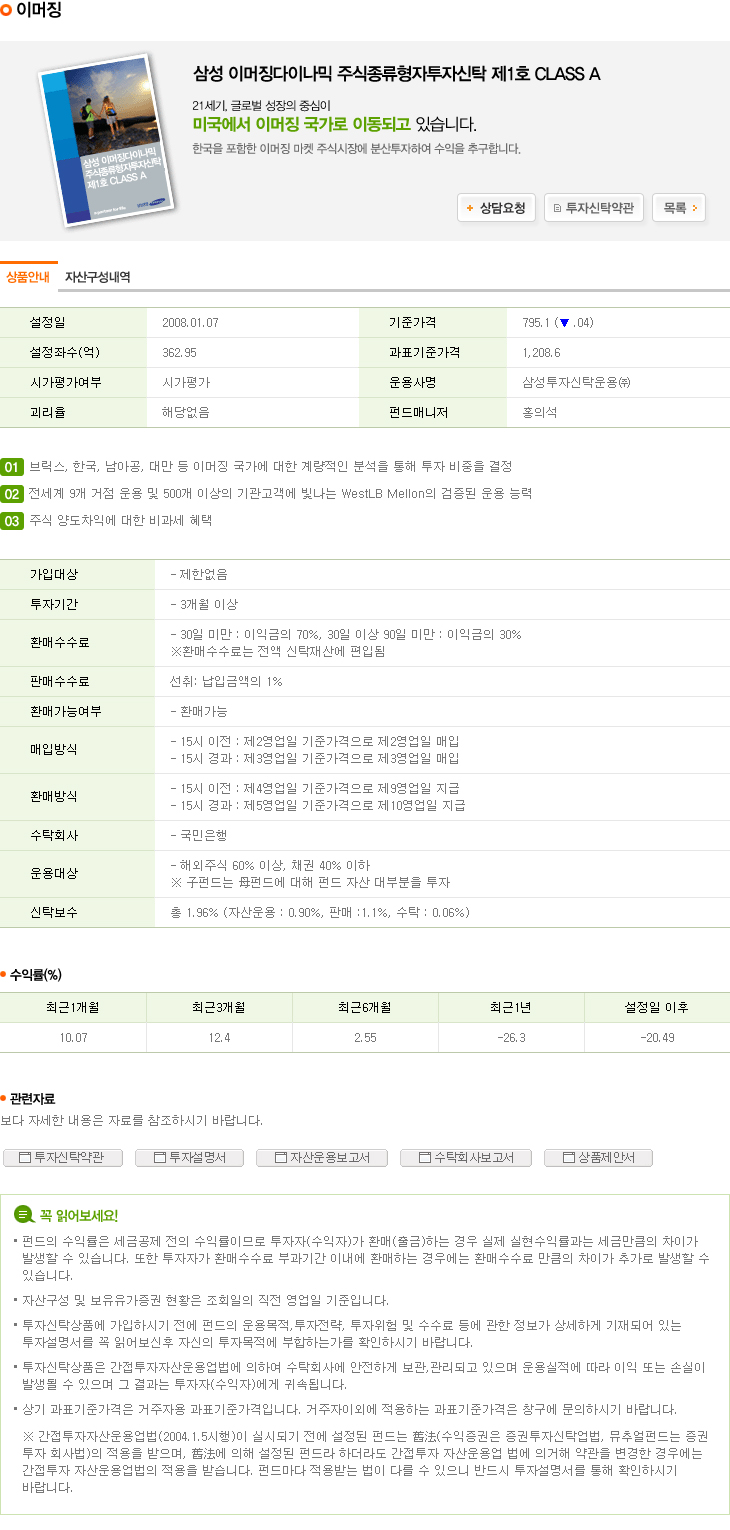Click window icon on 투자신탁약관 under 관련자료
Image resolution: width=730 pixels, height=1530 pixels.
[25, 1158]
